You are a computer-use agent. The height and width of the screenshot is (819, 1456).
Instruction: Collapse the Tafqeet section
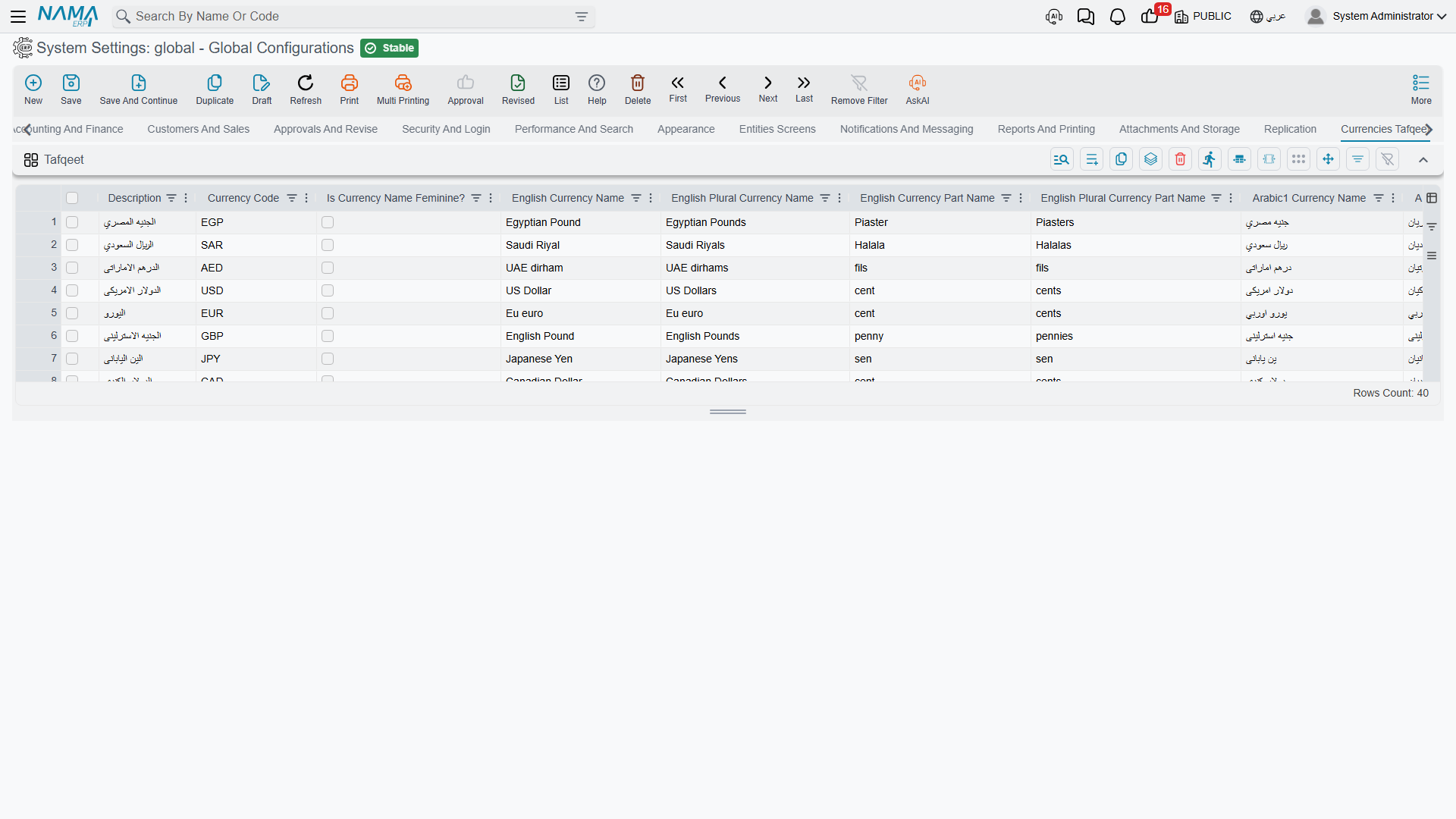1423,159
